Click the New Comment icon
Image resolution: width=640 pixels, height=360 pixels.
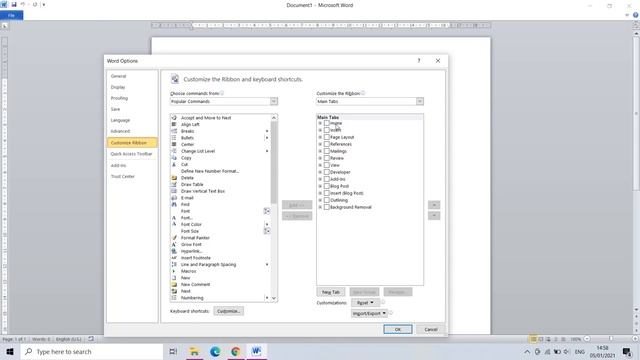click(174, 284)
